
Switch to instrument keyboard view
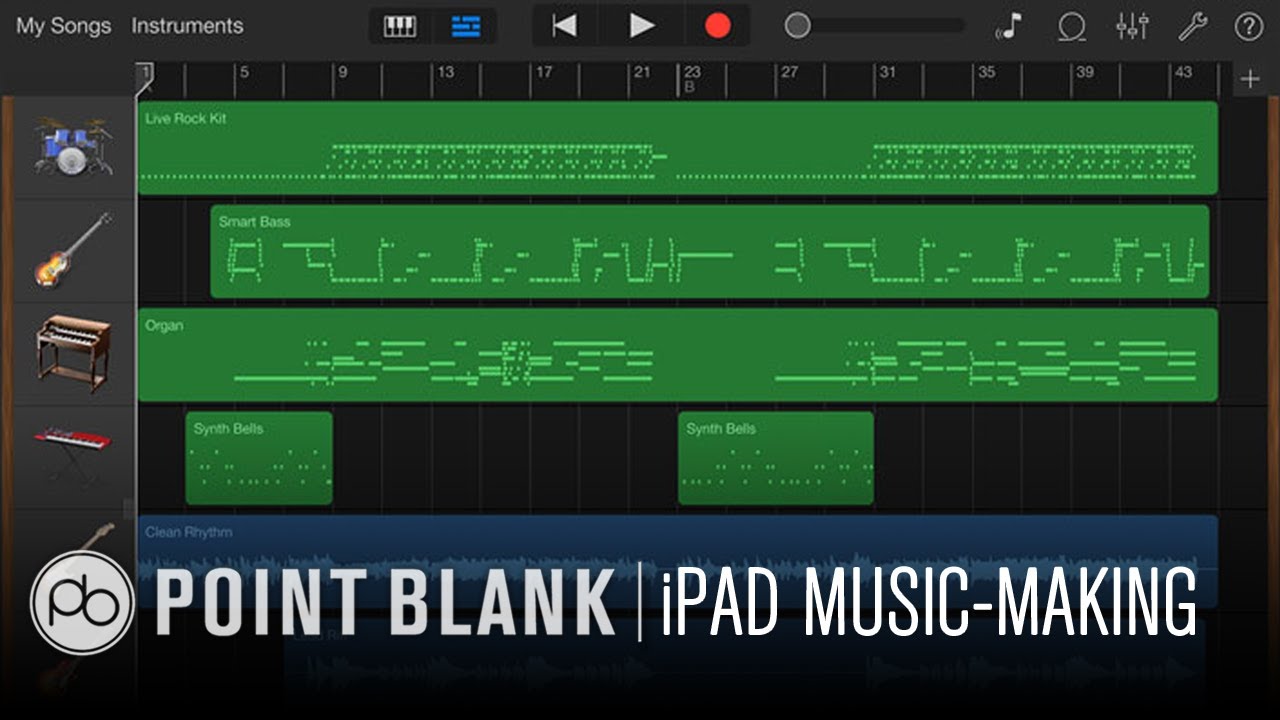click(x=400, y=26)
